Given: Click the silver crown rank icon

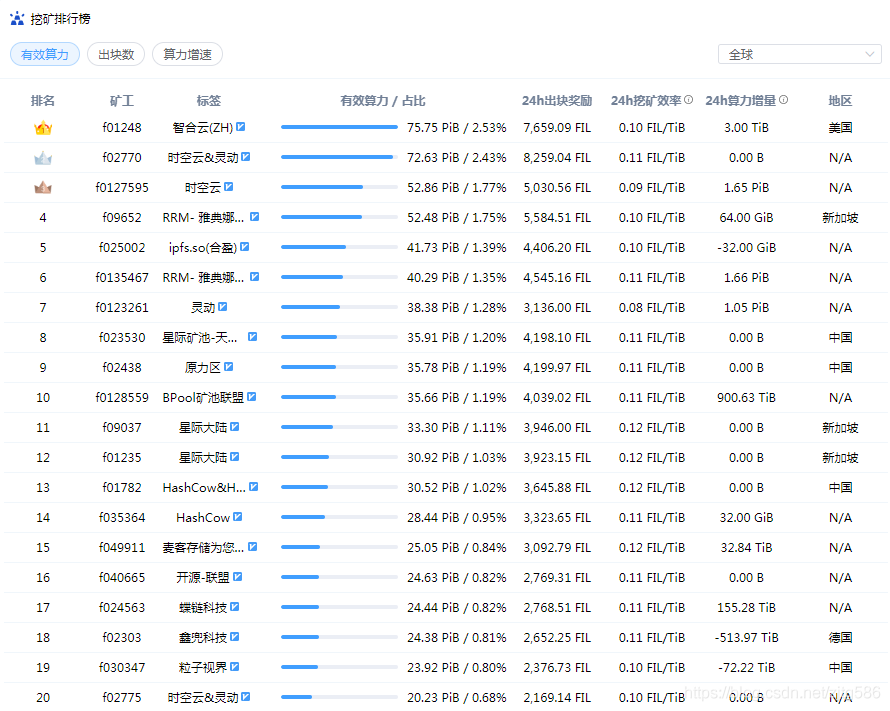Looking at the screenshot, I should point(43,158).
